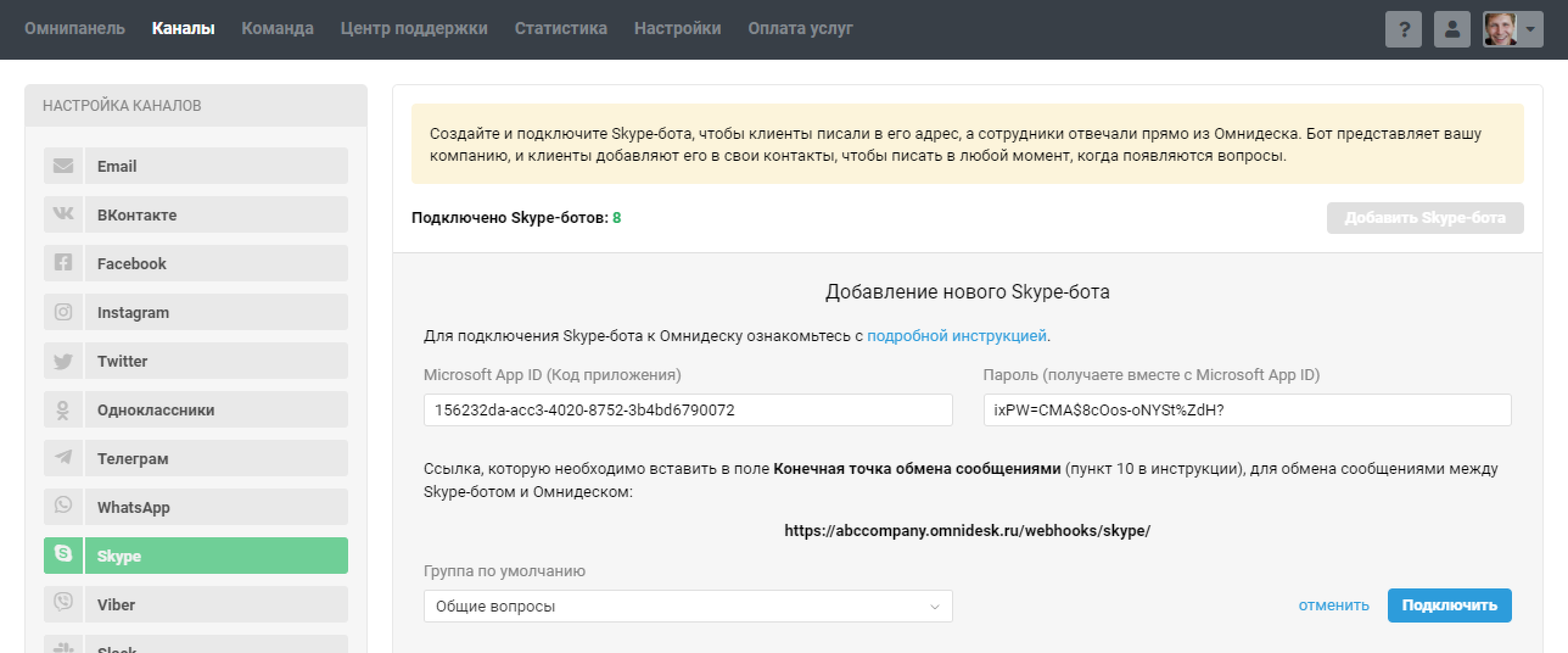Click the blue Подключить button

pos(1449,605)
